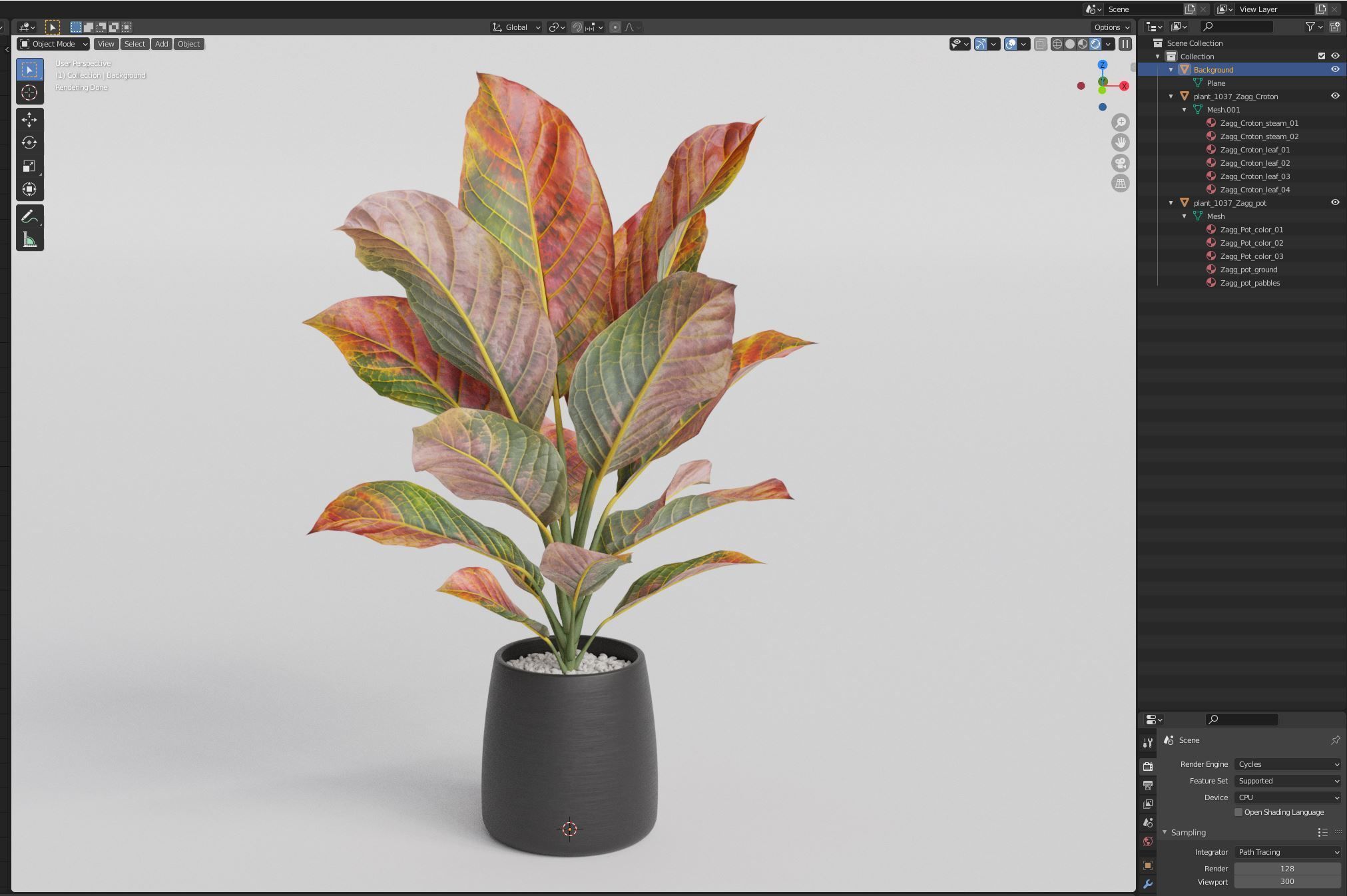
Task: Switch perspective/orthographic with grid icon
Action: coord(1121,183)
